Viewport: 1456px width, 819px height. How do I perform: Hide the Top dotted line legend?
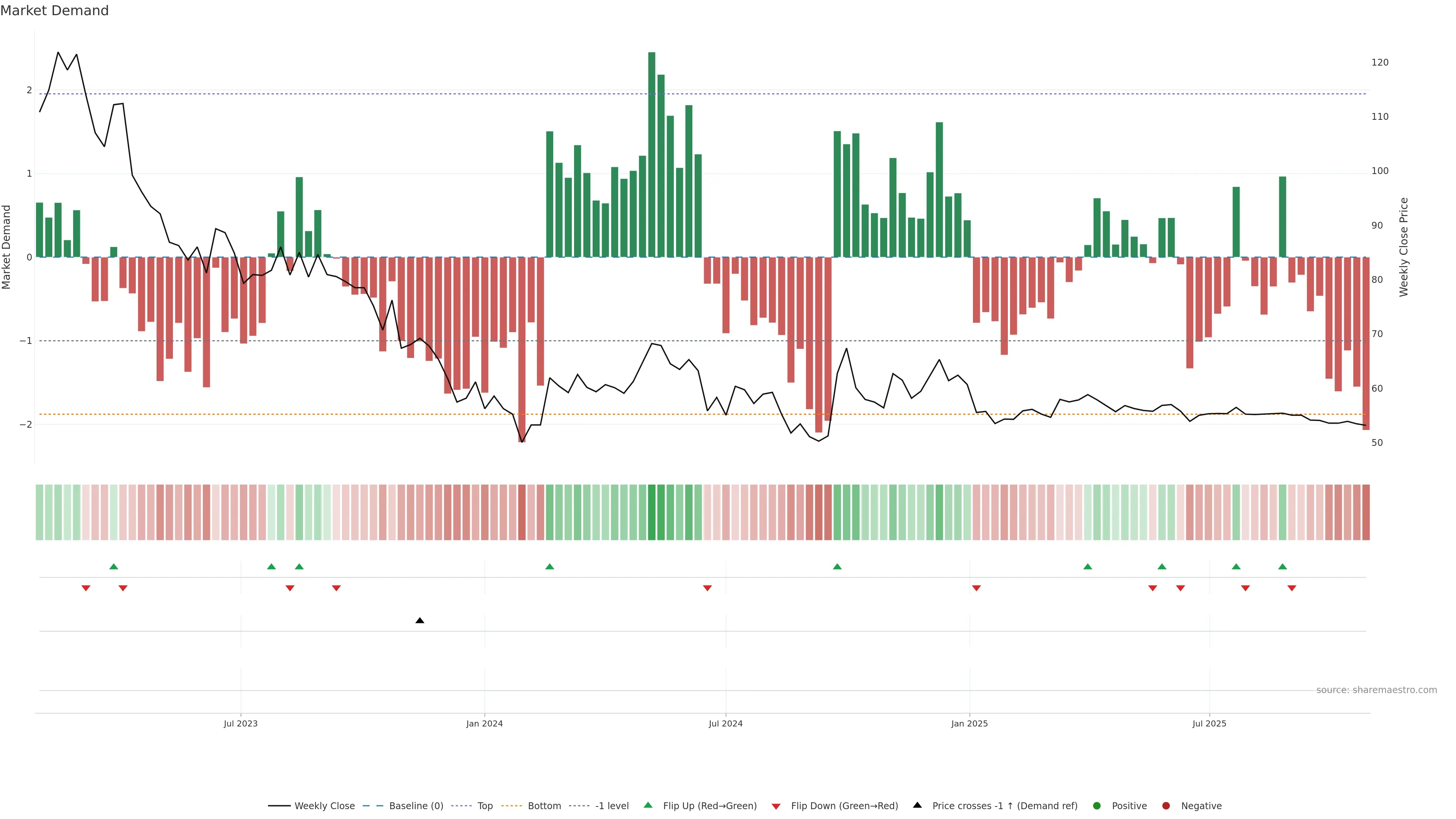click(x=485, y=806)
